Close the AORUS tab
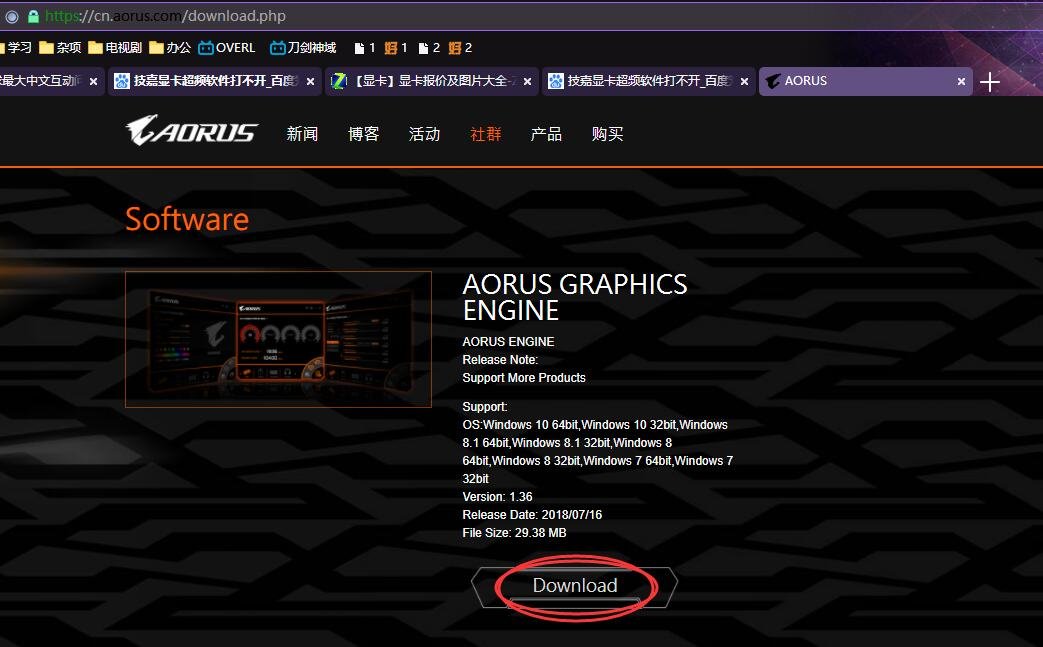The height and width of the screenshot is (647, 1043). point(961,81)
